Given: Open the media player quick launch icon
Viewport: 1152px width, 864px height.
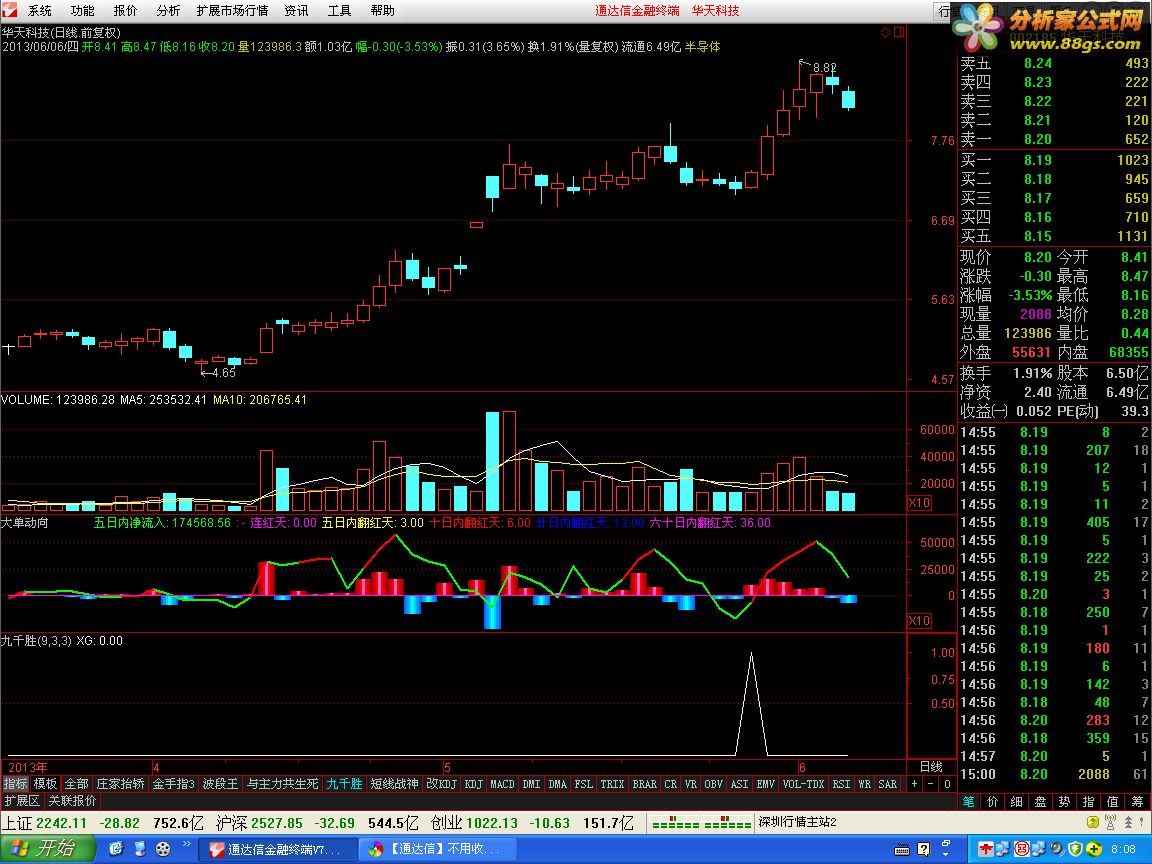Looking at the screenshot, I should (x=163, y=849).
